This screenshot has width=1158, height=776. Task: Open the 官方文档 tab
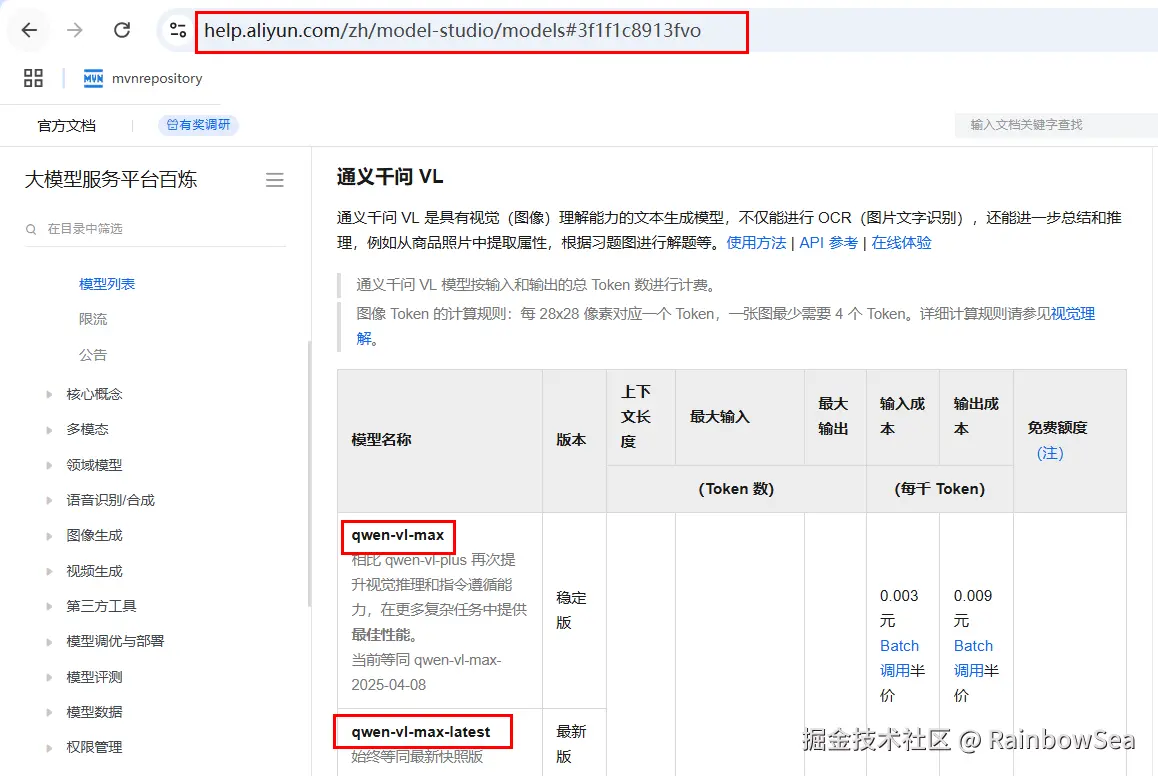click(x=66, y=126)
